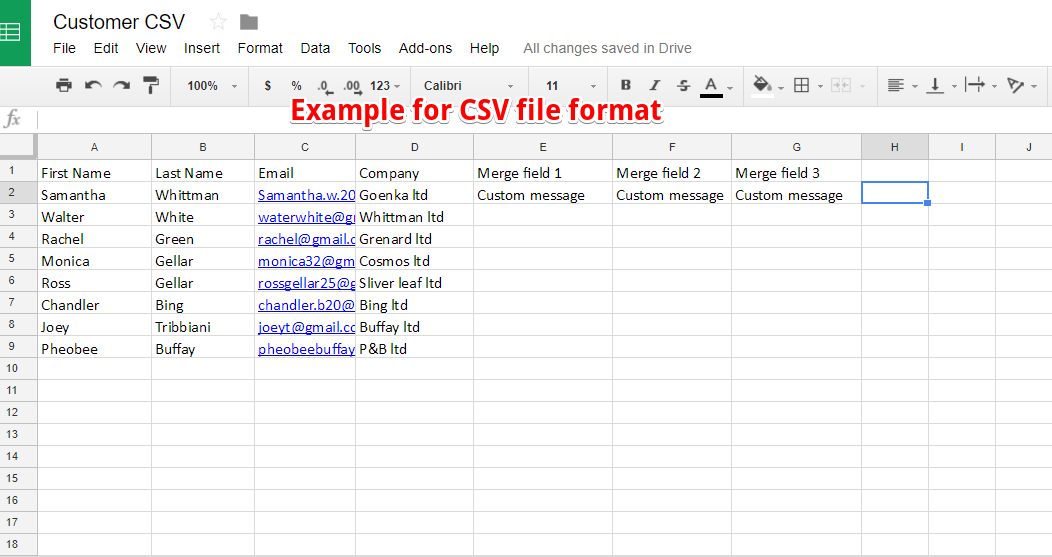Open the Data menu

tap(315, 48)
